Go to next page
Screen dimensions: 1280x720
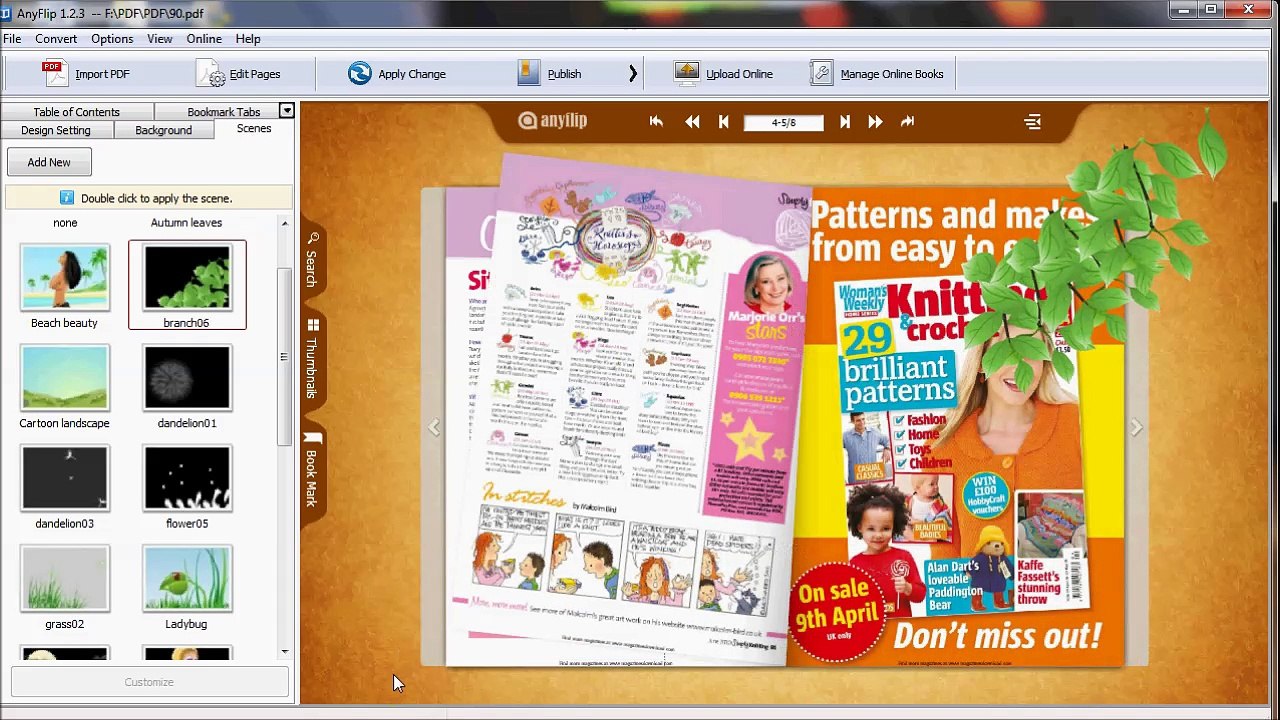point(844,121)
